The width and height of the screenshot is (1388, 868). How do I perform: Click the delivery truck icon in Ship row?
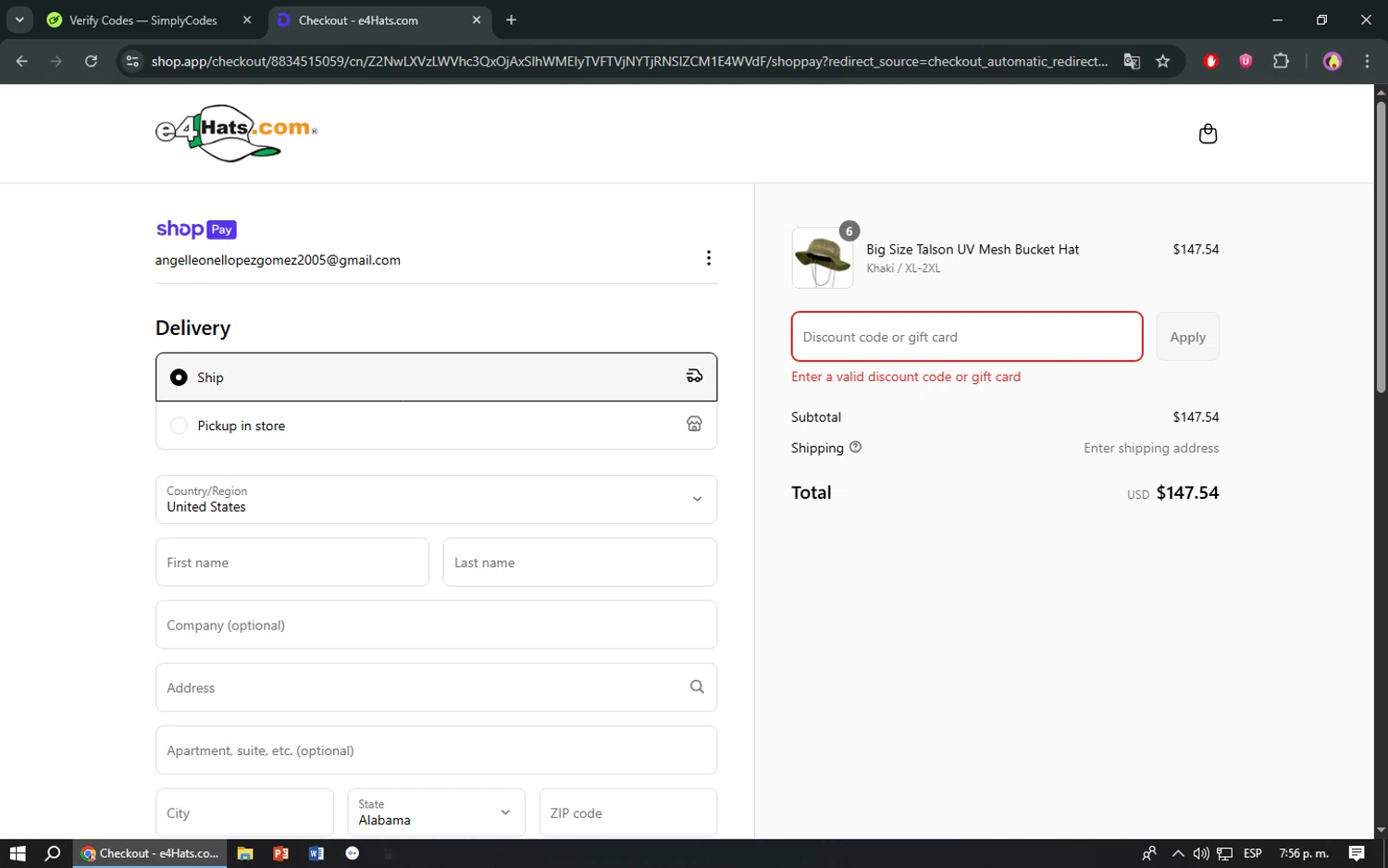click(694, 376)
